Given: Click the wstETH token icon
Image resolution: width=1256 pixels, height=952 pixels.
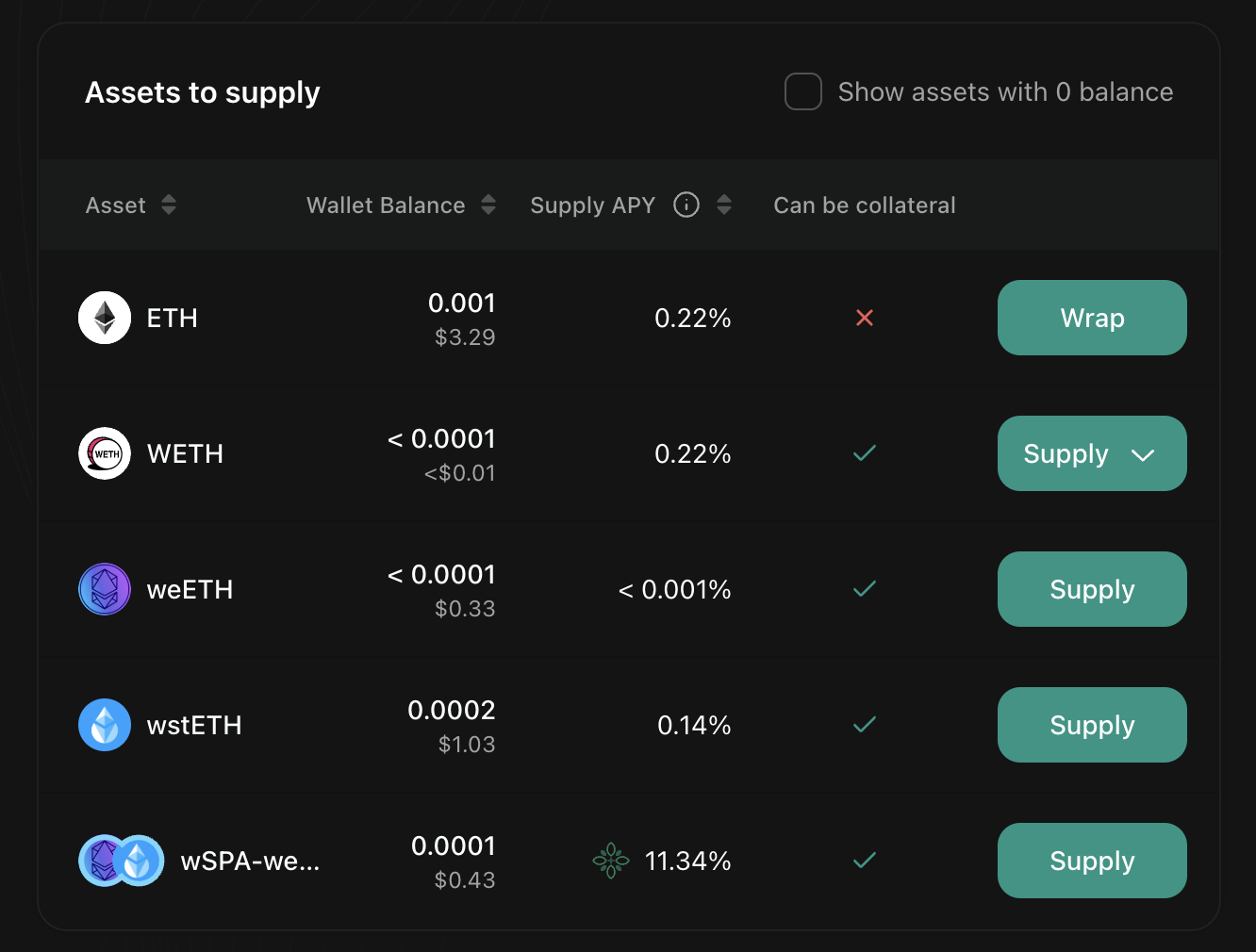Looking at the screenshot, I should click(x=105, y=725).
